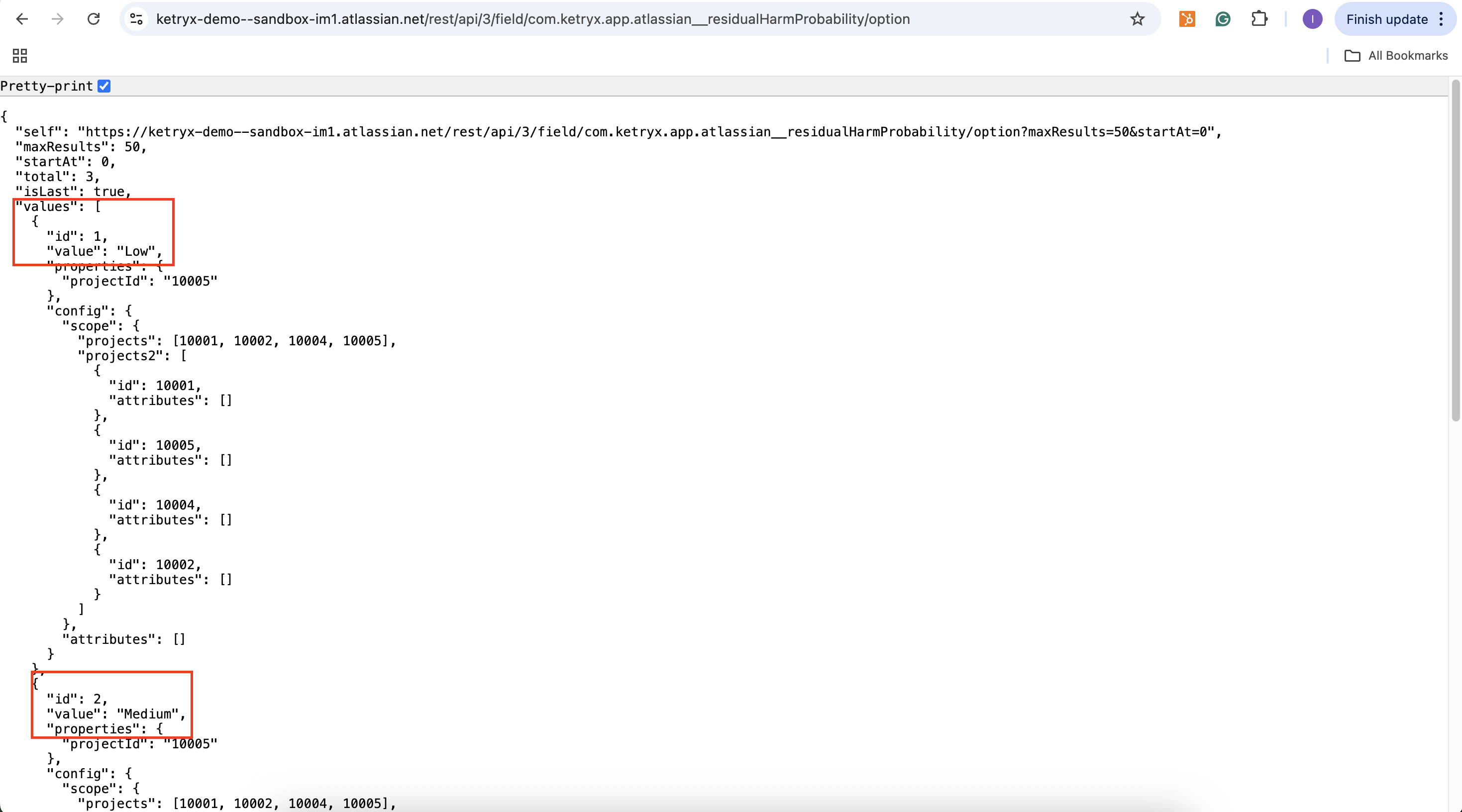Click the "value": "Medium" line
This screenshot has width=1462, height=812.
coord(116,714)
